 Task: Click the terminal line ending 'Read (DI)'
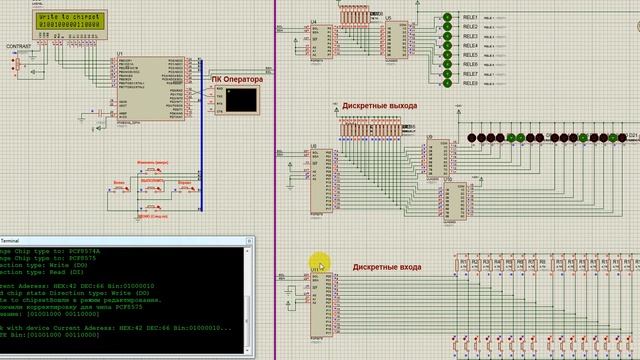pos(42,272)
